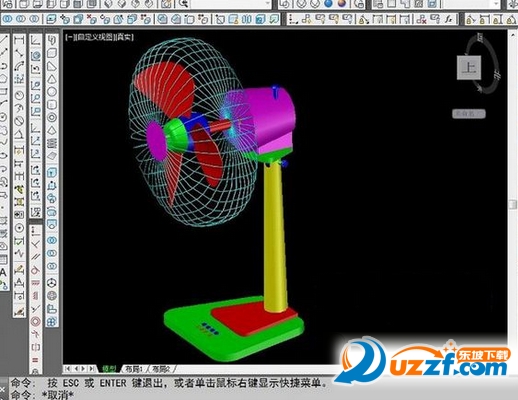Select the Tangent constraint icon
Viewport: 518px width, 400px height.
36,270
